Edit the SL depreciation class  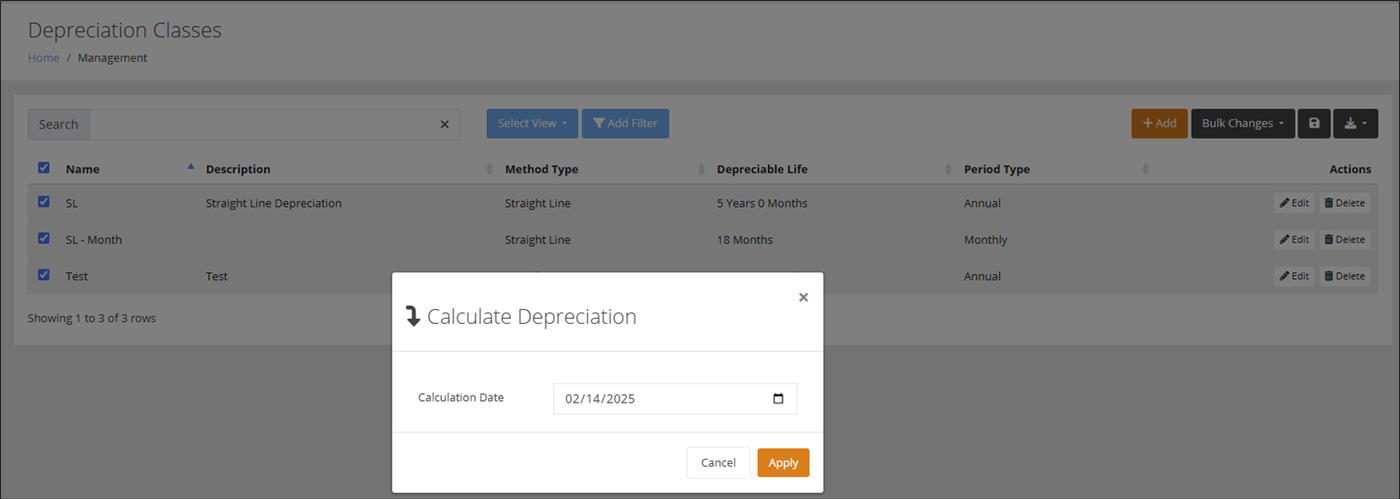point(1294,203)
